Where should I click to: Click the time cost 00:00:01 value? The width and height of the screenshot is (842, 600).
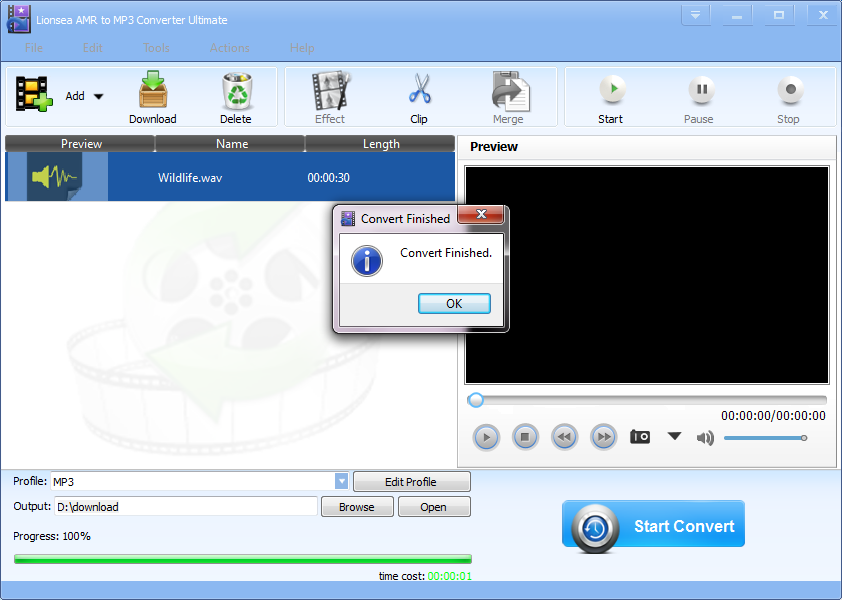450,576
